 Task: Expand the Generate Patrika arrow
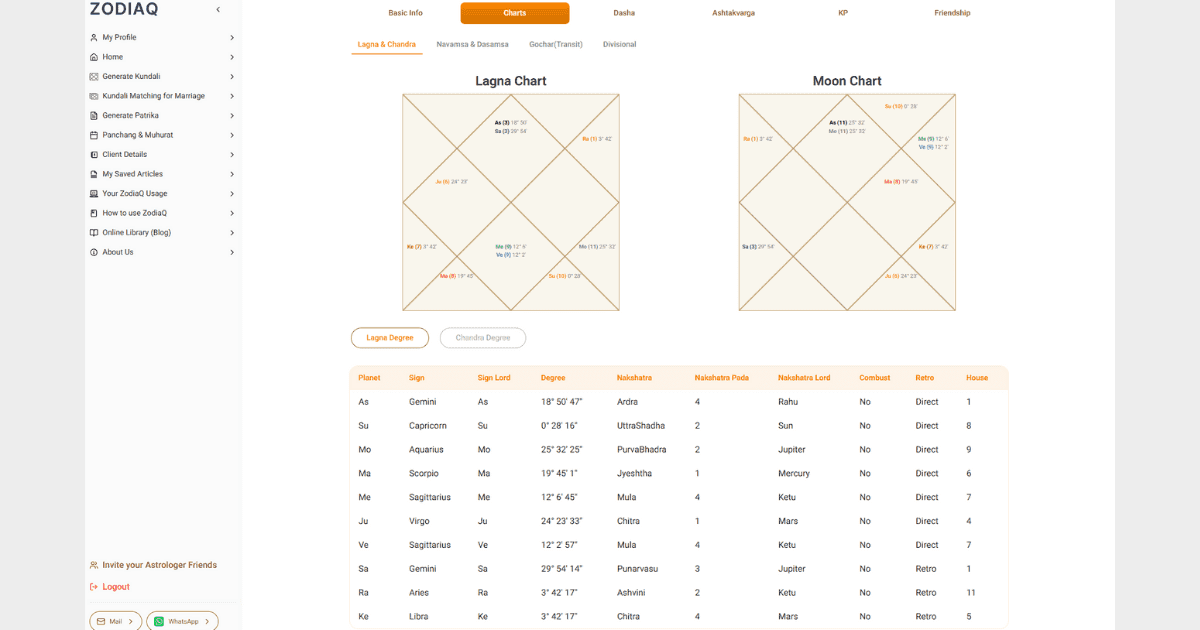pos(232,115)
